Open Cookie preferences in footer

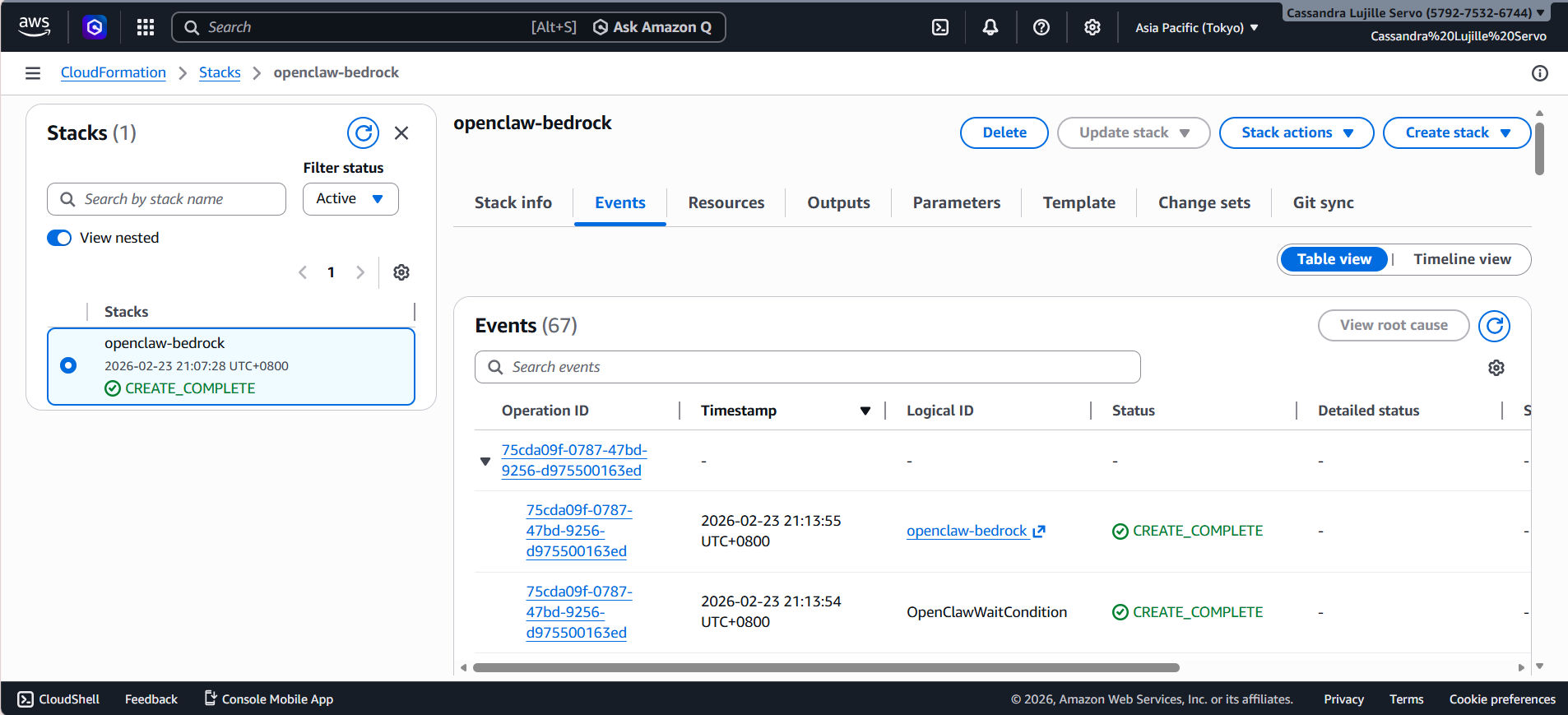(1502, 699)
